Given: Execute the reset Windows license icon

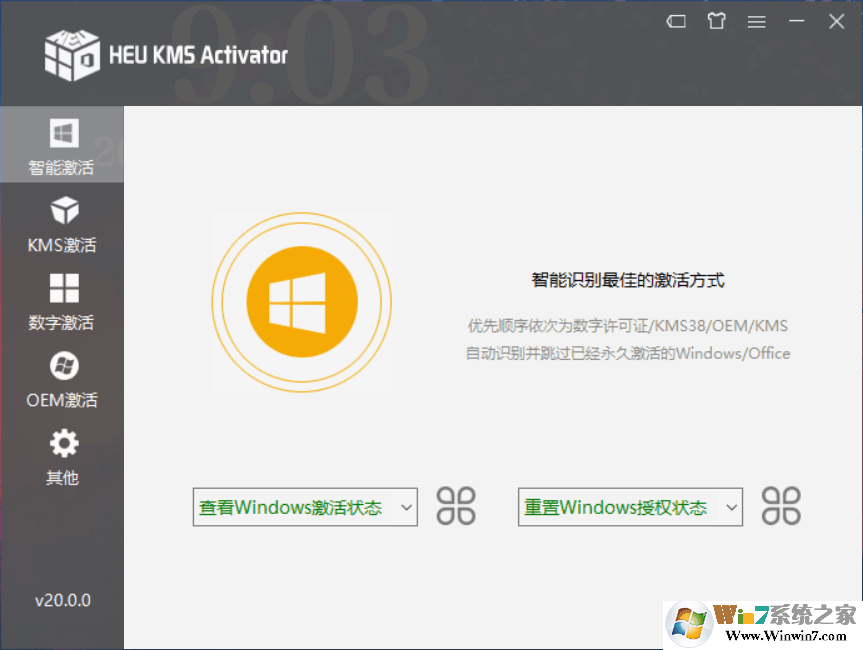Looking at the screenshot, I should (x=781, y=507).
